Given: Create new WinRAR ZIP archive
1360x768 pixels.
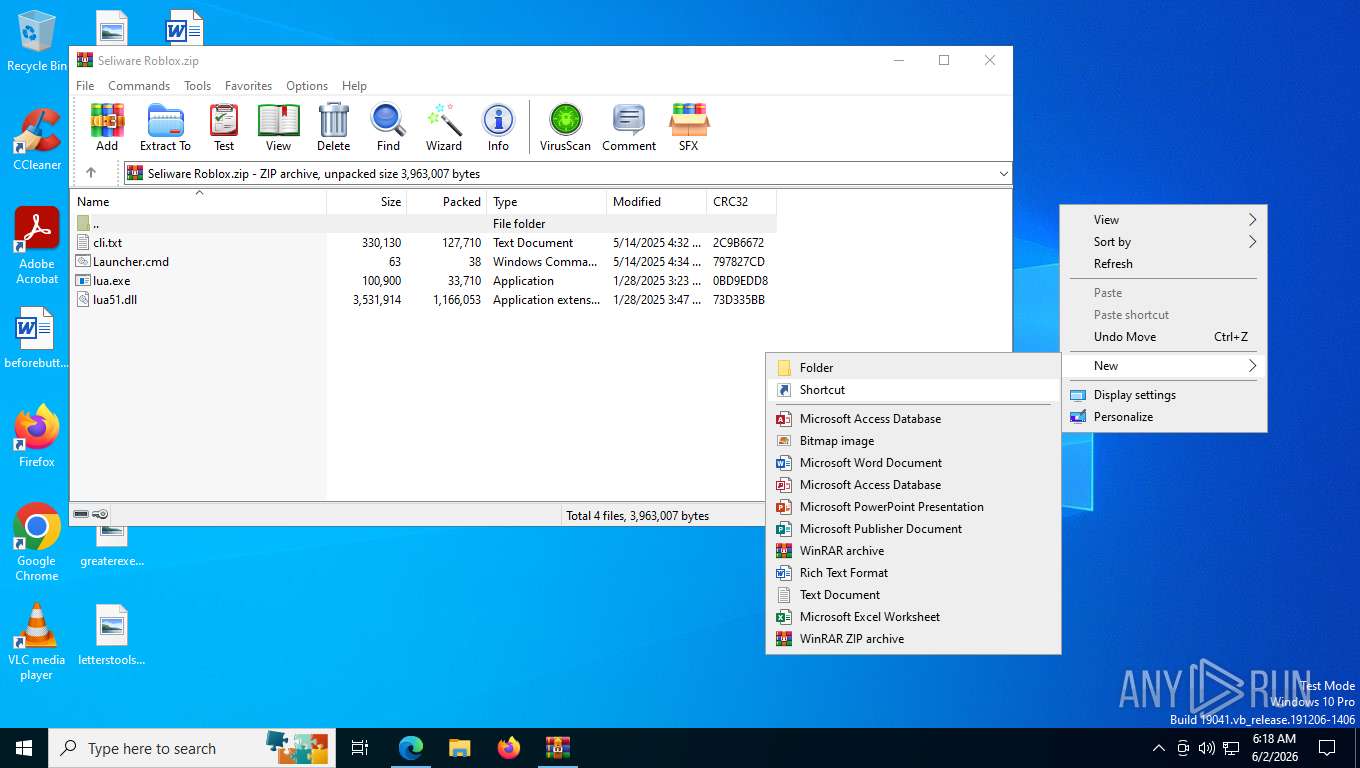Looking at the screenshot, I should point(913,639).
